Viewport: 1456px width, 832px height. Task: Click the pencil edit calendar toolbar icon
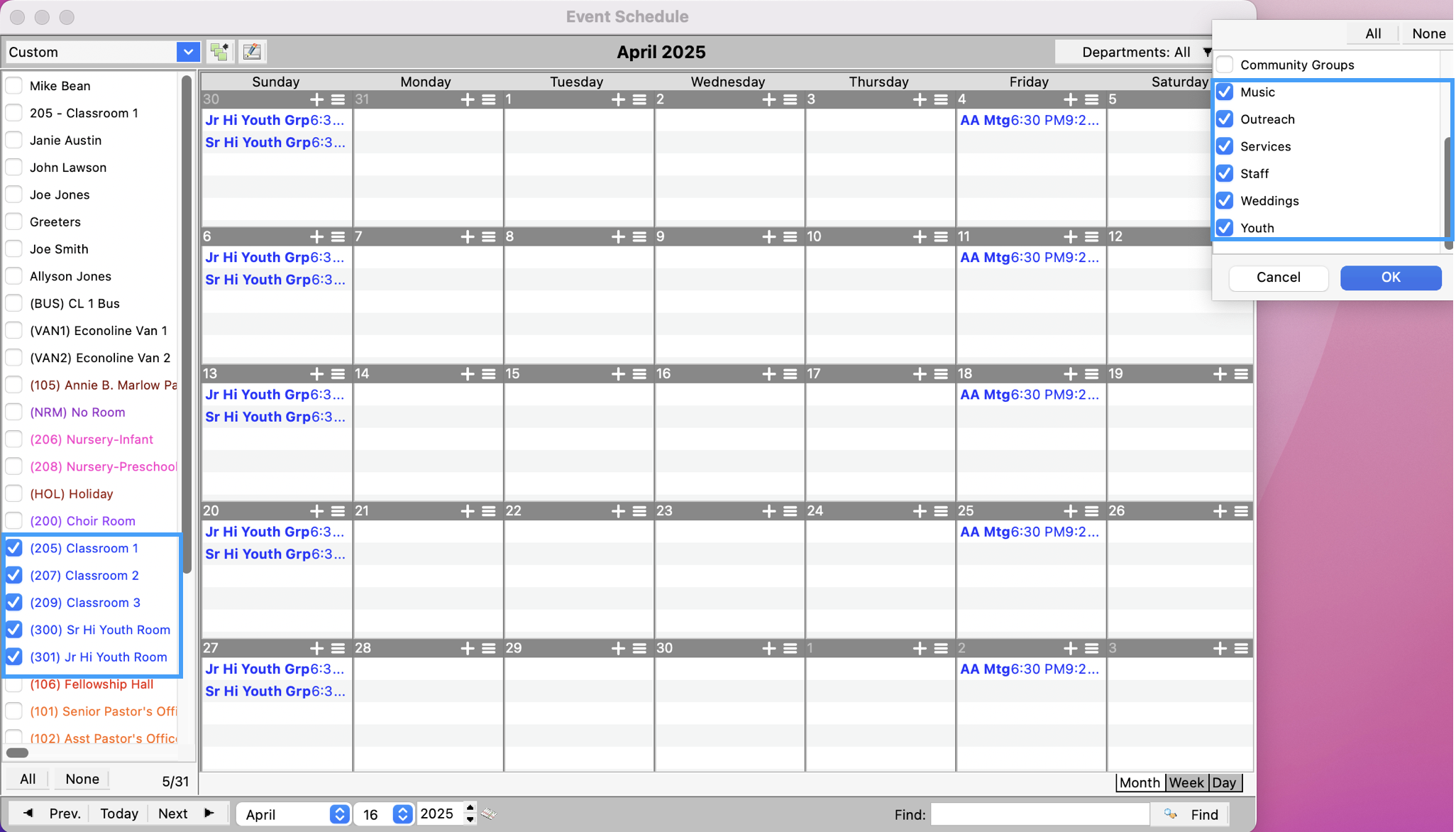(252, 52)
